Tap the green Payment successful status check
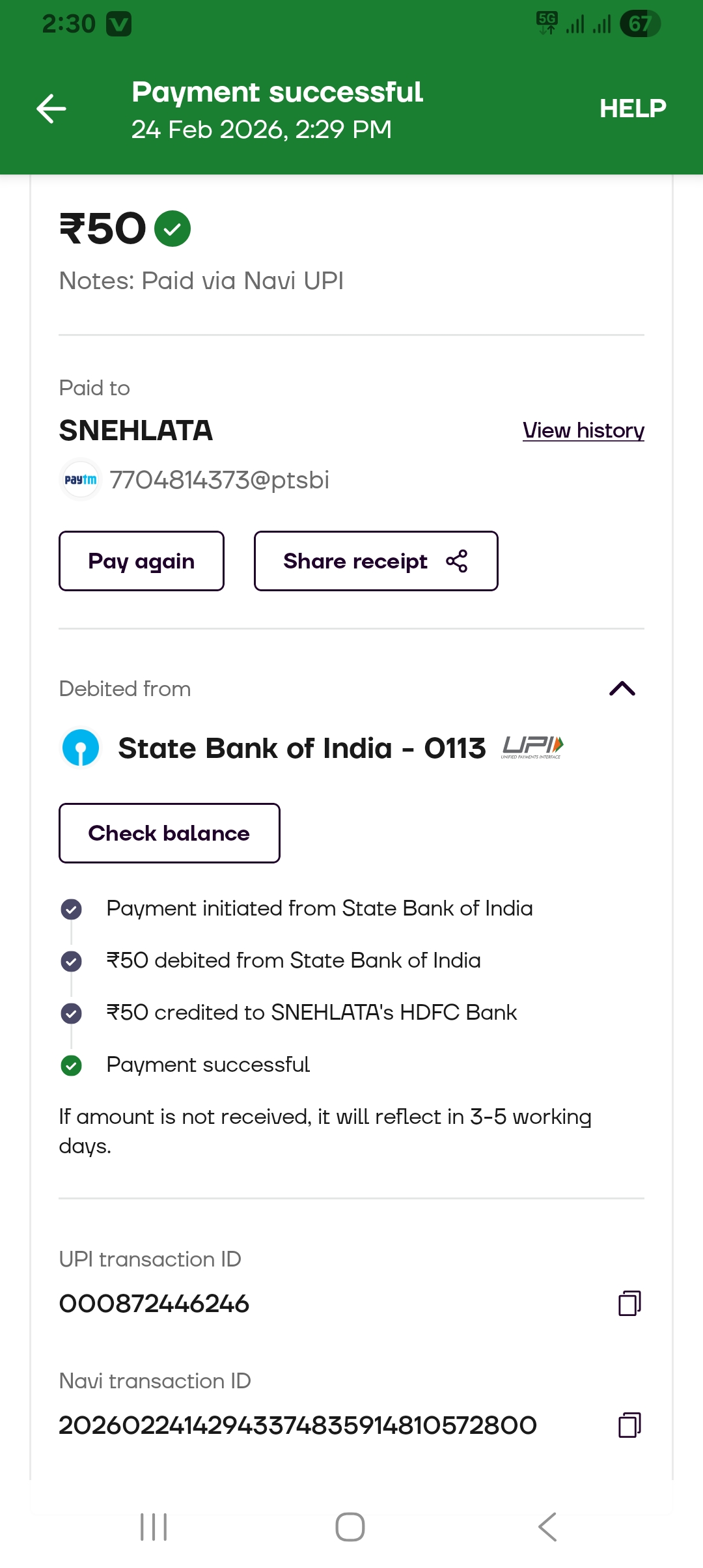 click(x=71, y=1065)
